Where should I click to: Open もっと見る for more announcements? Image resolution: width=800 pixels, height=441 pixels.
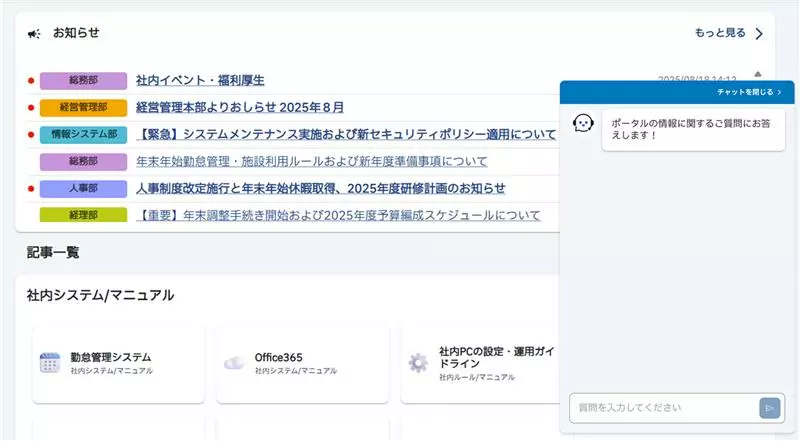point(720,33)
